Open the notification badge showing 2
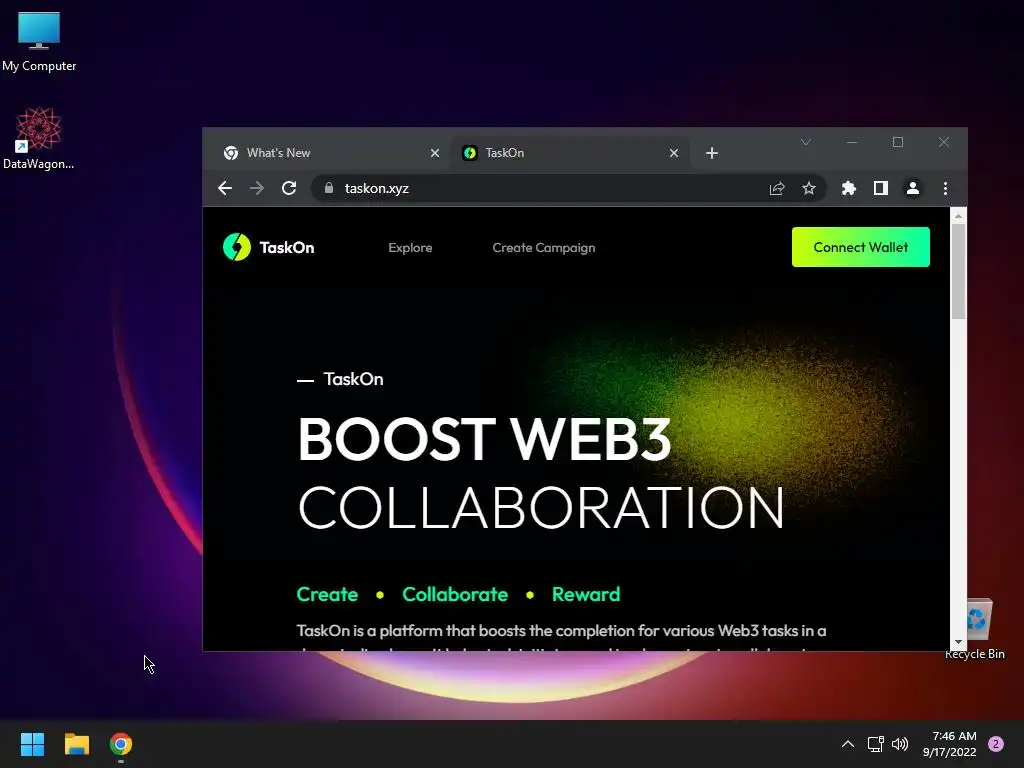 click(996, 744)
